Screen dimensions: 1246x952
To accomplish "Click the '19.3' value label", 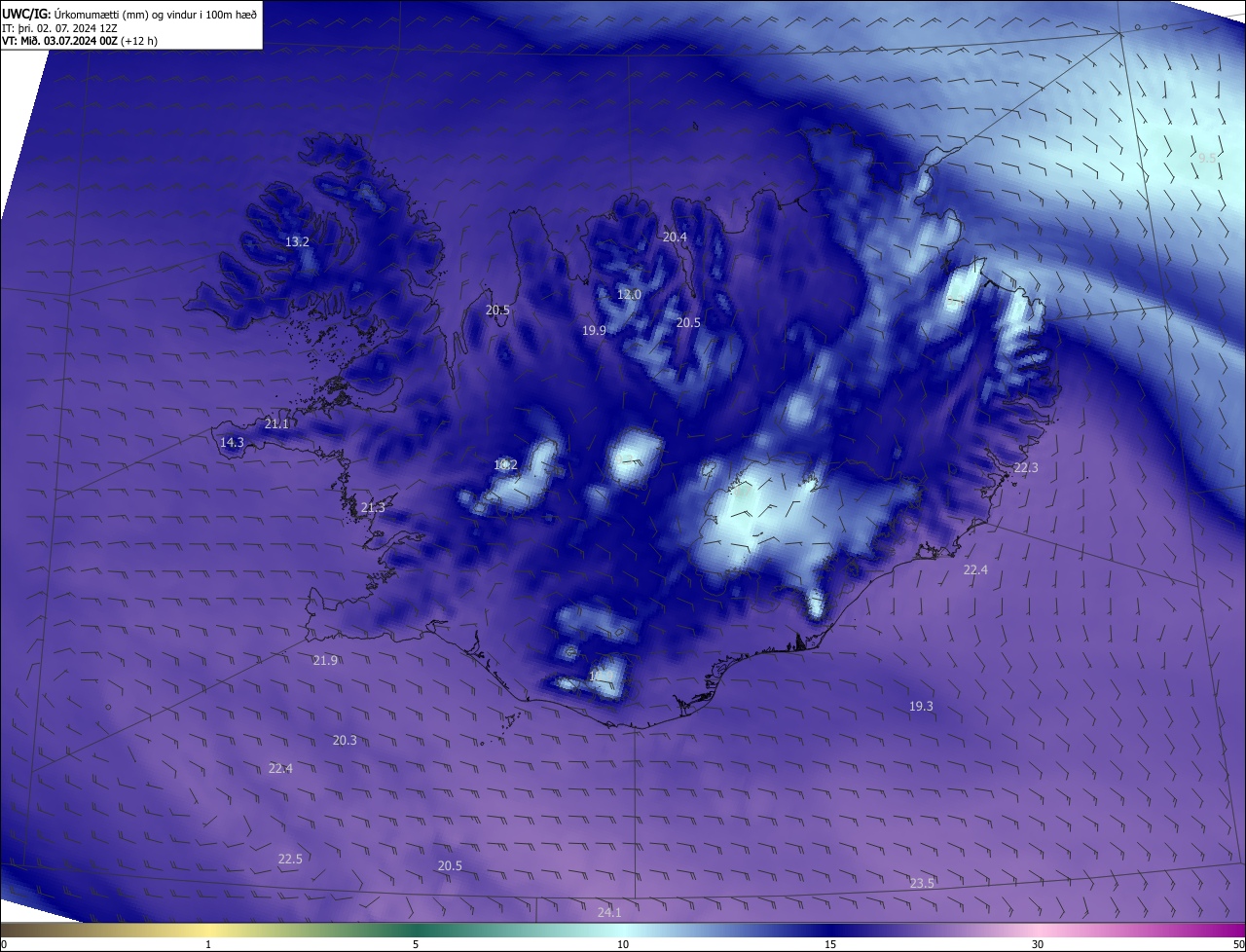I will coord(921,706).
